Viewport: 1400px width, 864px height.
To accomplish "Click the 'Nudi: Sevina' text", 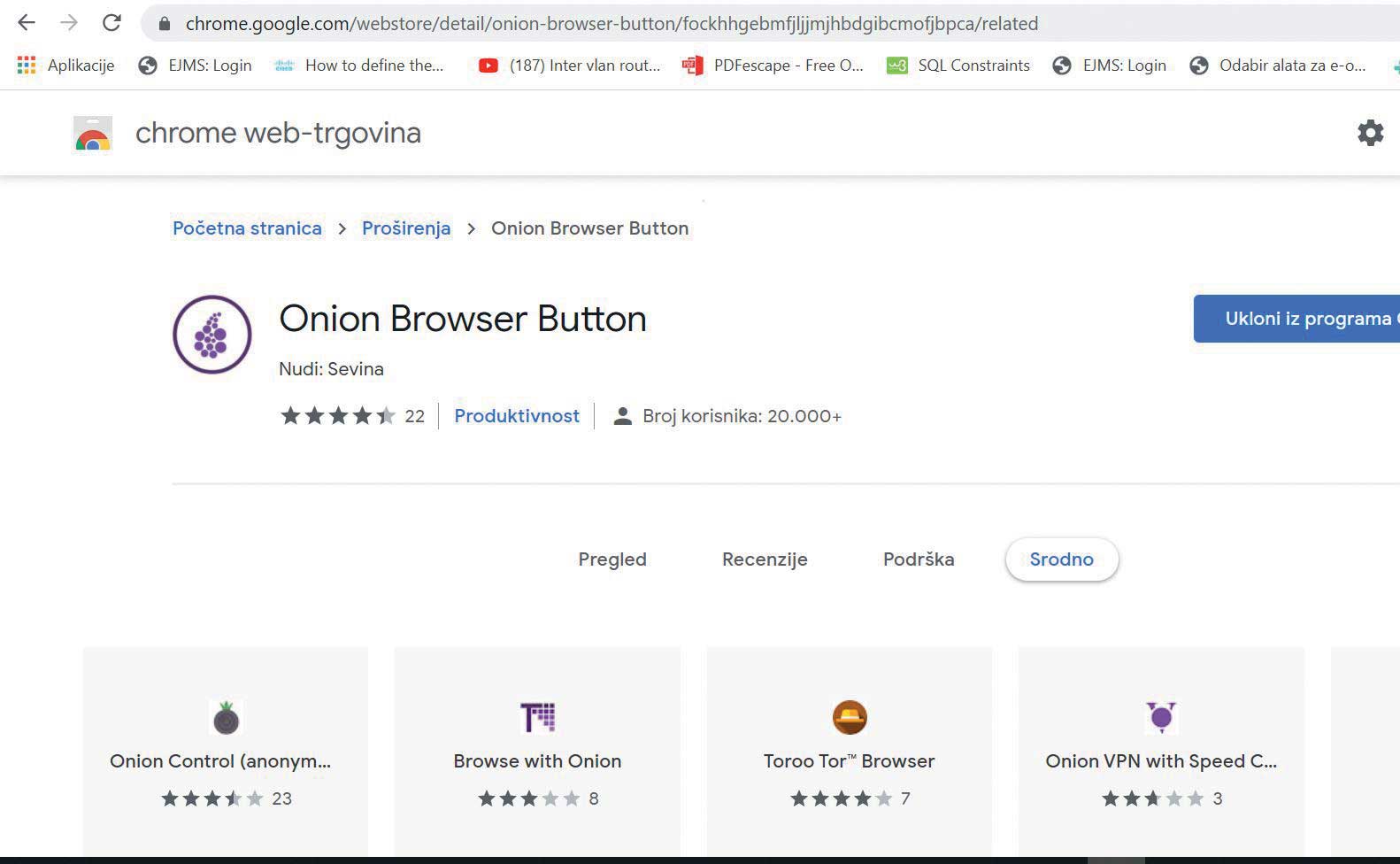I will pos(331,369).
